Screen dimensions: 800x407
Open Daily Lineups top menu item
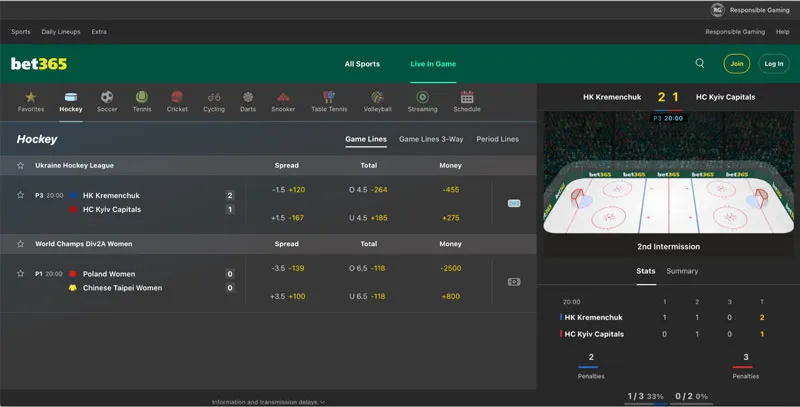pos(61,32)
